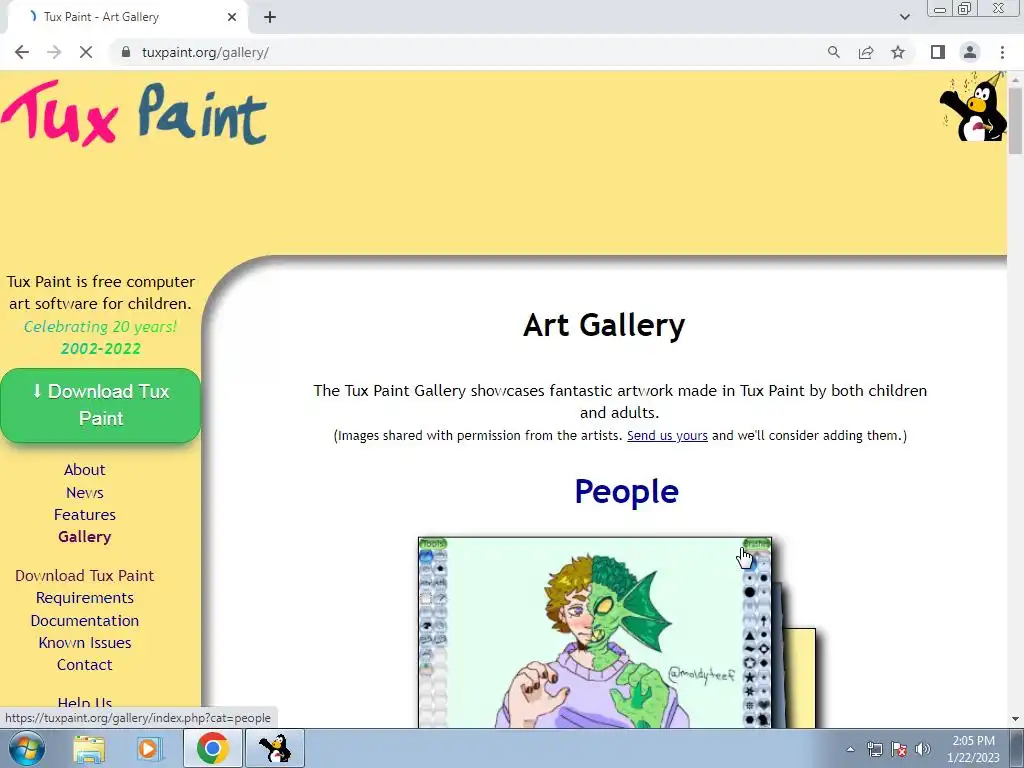
Task: Open Chrome zoom search icon
Action: coord(833,52)
